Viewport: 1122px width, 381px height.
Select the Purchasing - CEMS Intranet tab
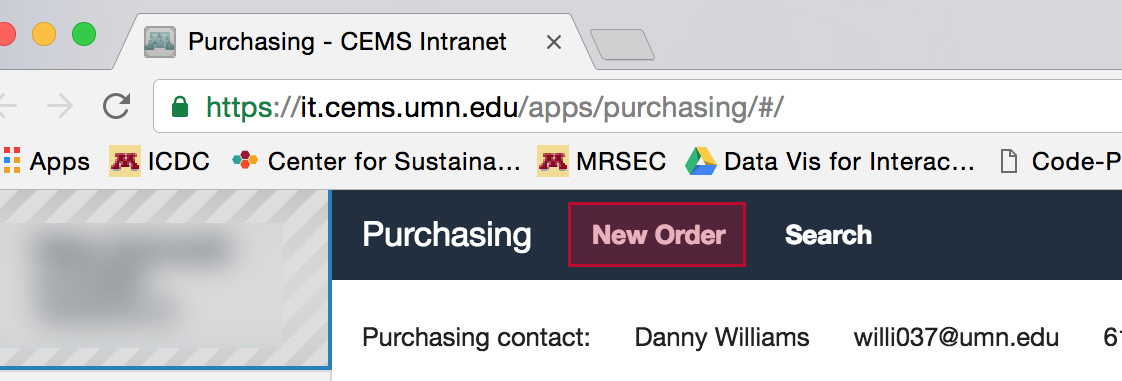347,42
